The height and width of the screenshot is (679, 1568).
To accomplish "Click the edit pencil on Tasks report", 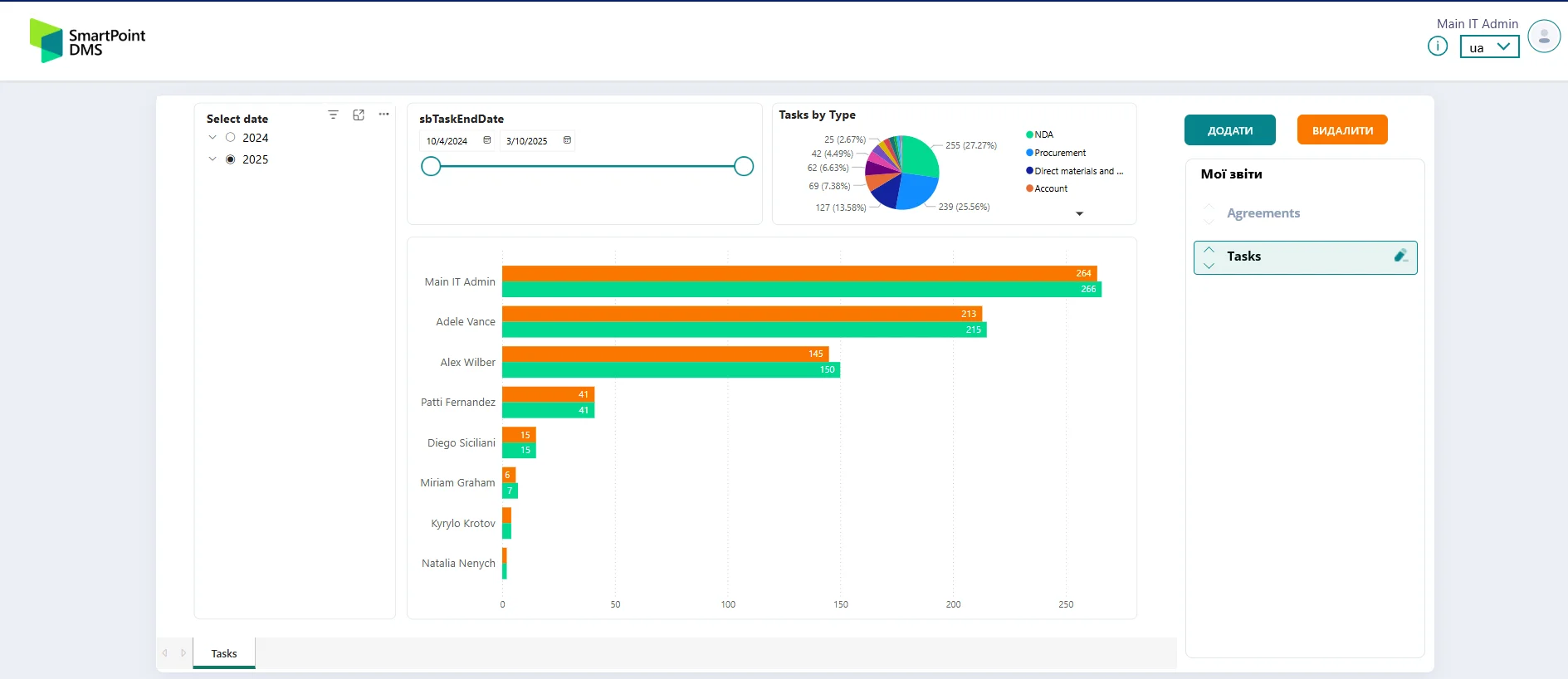I will (1400, 256).
